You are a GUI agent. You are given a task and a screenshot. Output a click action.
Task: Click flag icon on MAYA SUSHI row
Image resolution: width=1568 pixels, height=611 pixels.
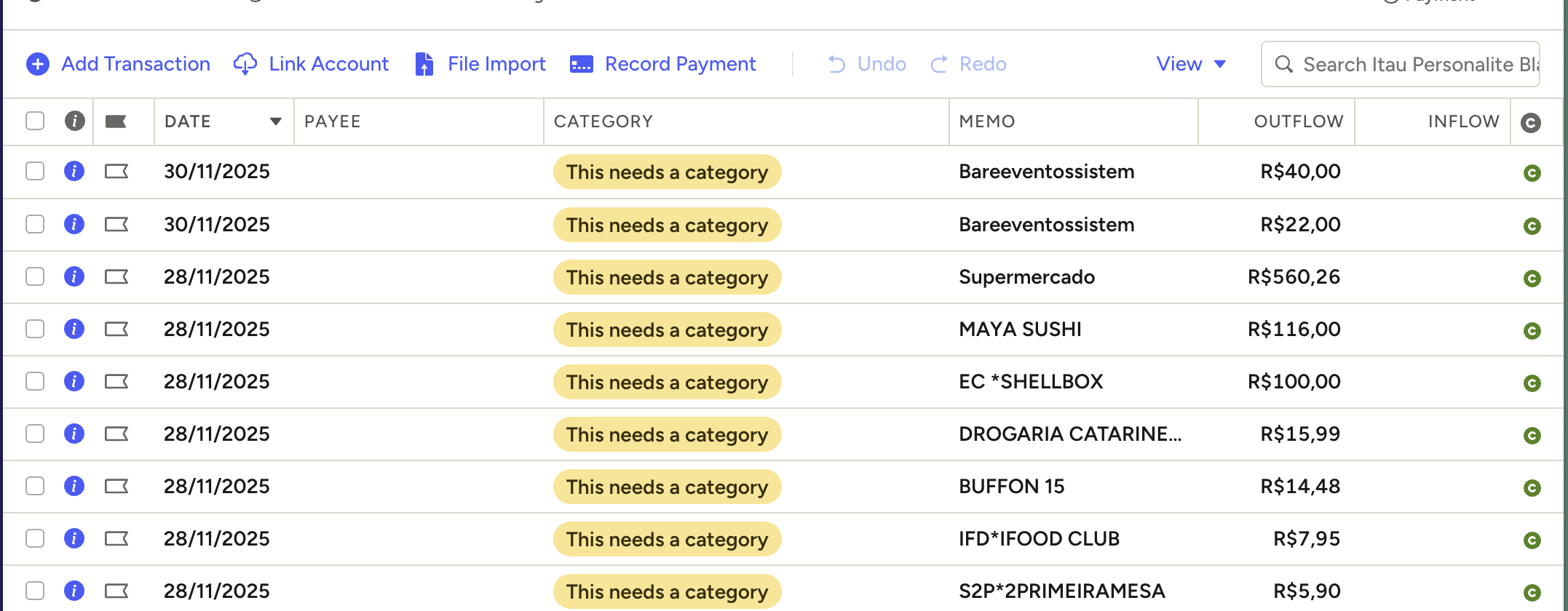point(116,330)
